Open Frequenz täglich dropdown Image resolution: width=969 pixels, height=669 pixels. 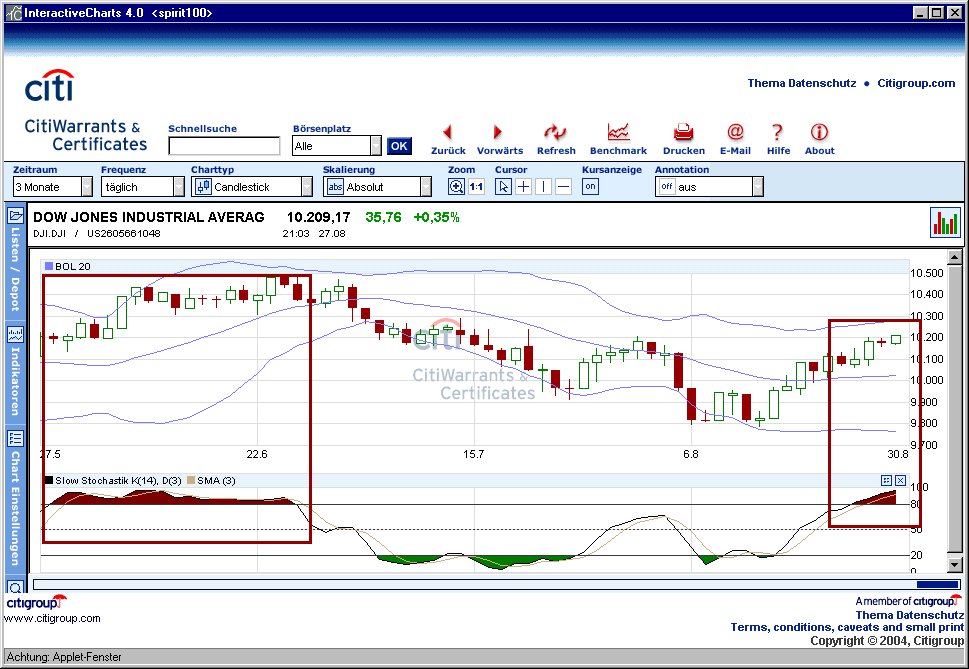(x=143, y=187)
